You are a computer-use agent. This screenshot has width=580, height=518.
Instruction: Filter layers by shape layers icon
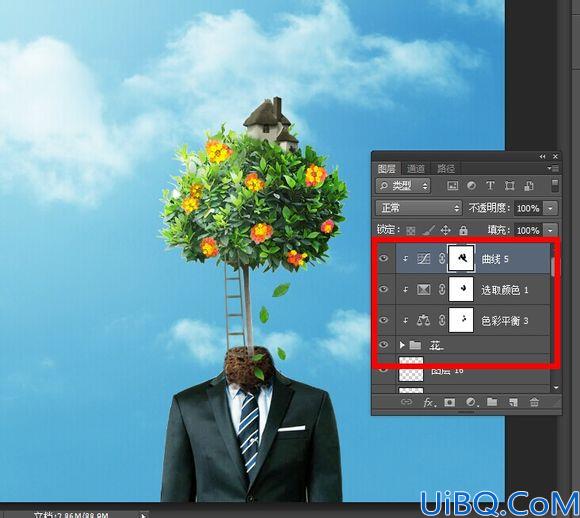pos(510,186)
